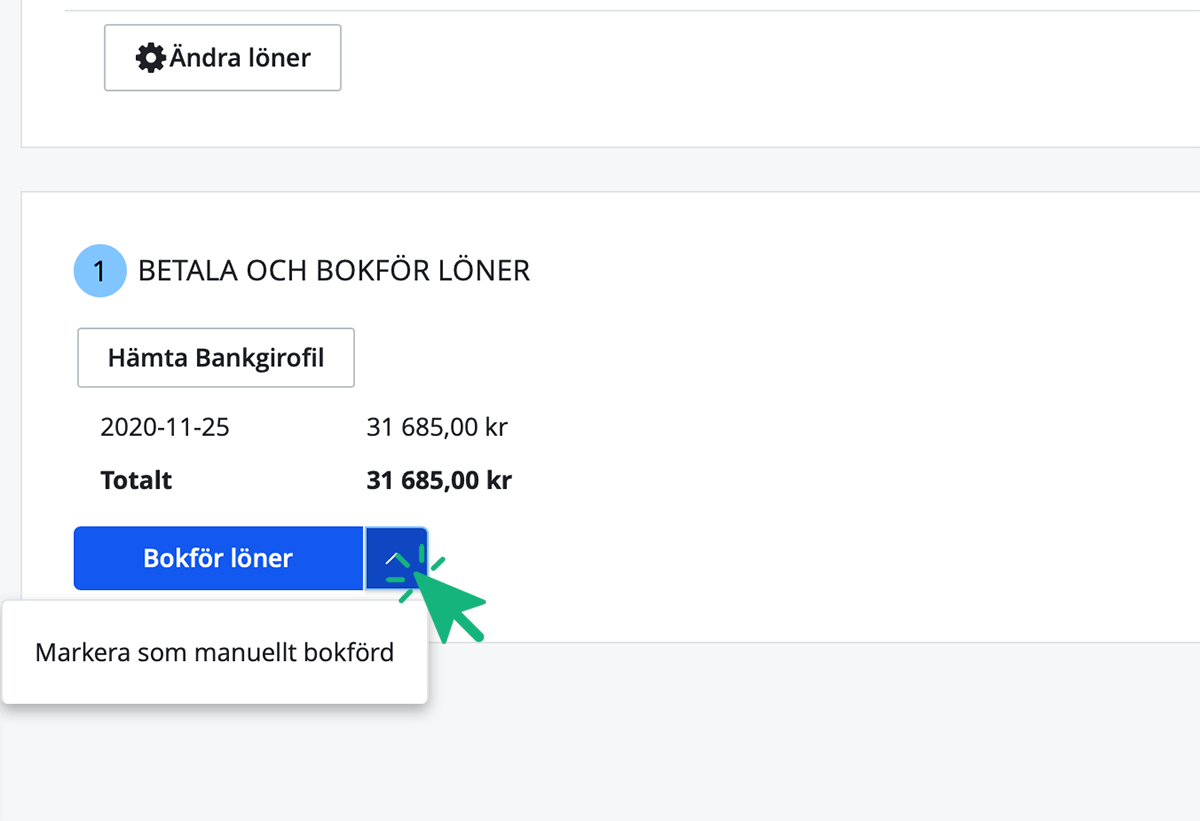Select the Totalt row label
This screenshot has height=821, width=1200.
[136, 480]
